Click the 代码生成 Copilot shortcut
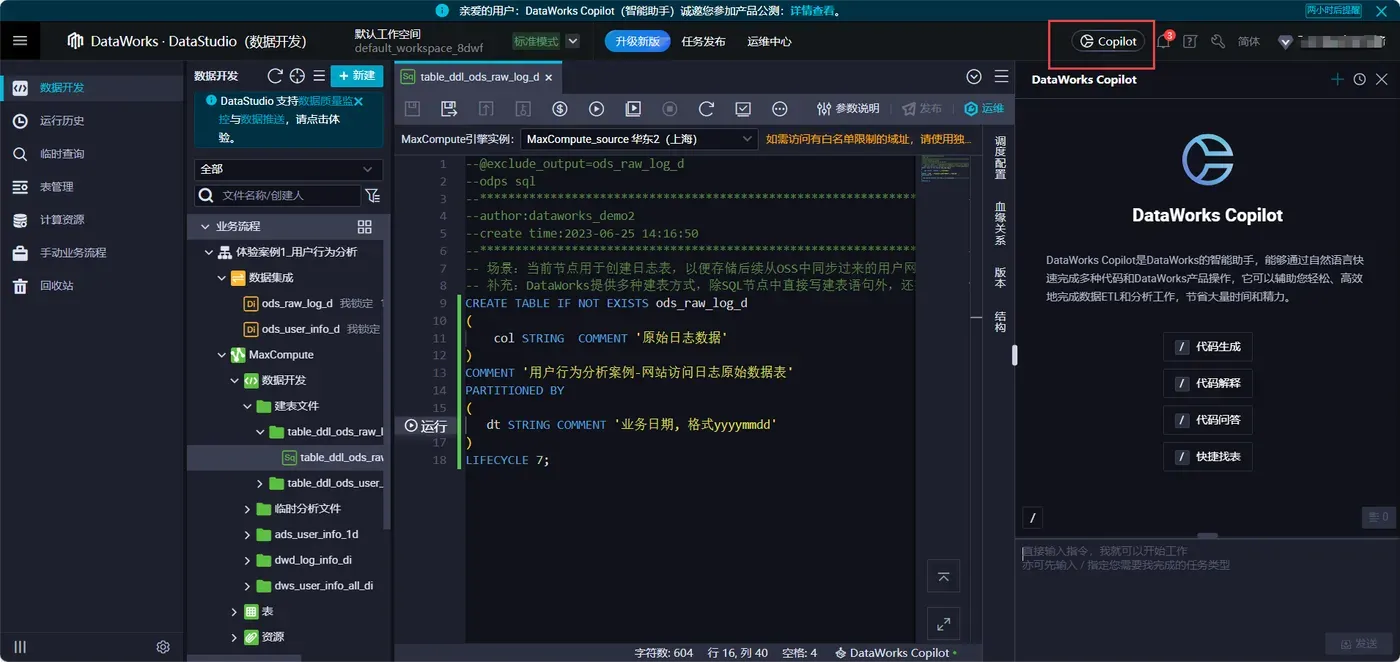Image resolution: width=1400 pixels, height=662 pixels. click(x=1208, y=347)
